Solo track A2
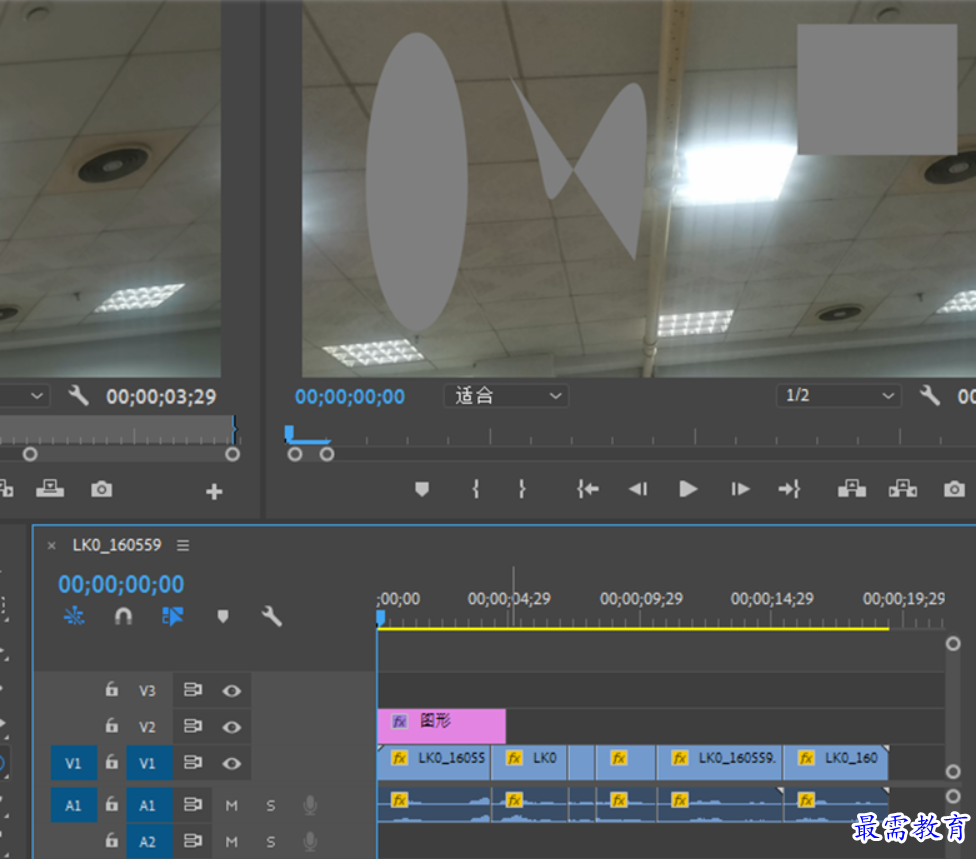The width and height of the screenshot is (976, 859). point(271,842)
